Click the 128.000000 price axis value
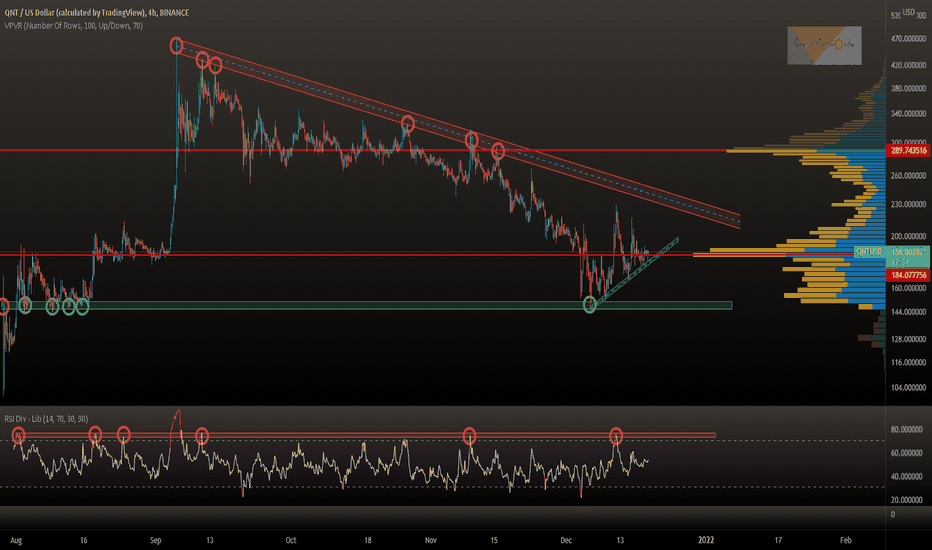The image size is (932, 550). 908,339
